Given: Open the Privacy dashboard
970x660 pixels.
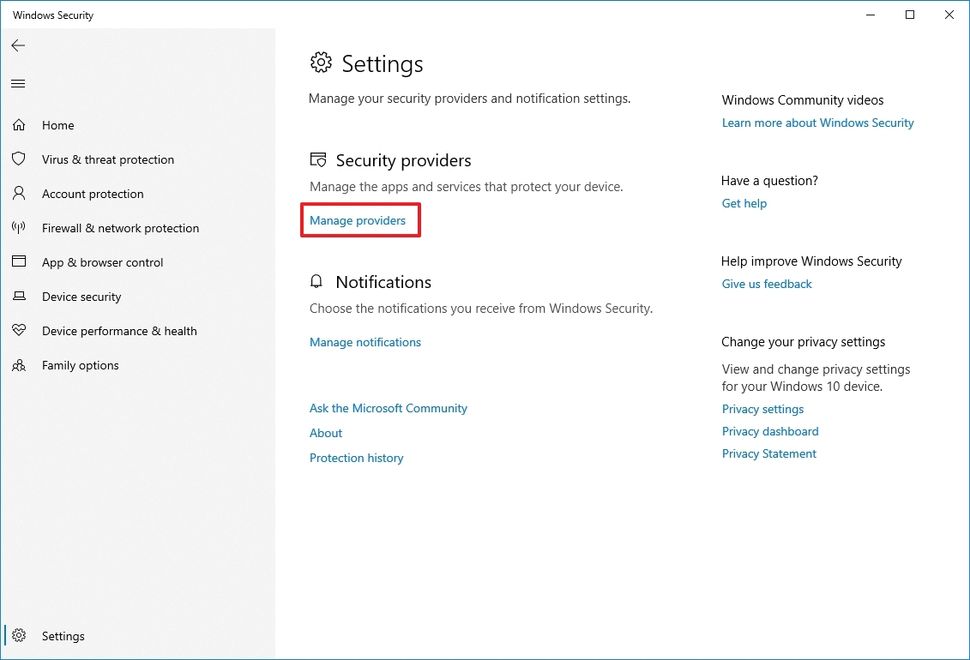Looking at the screenshot, I should point(770,431).
